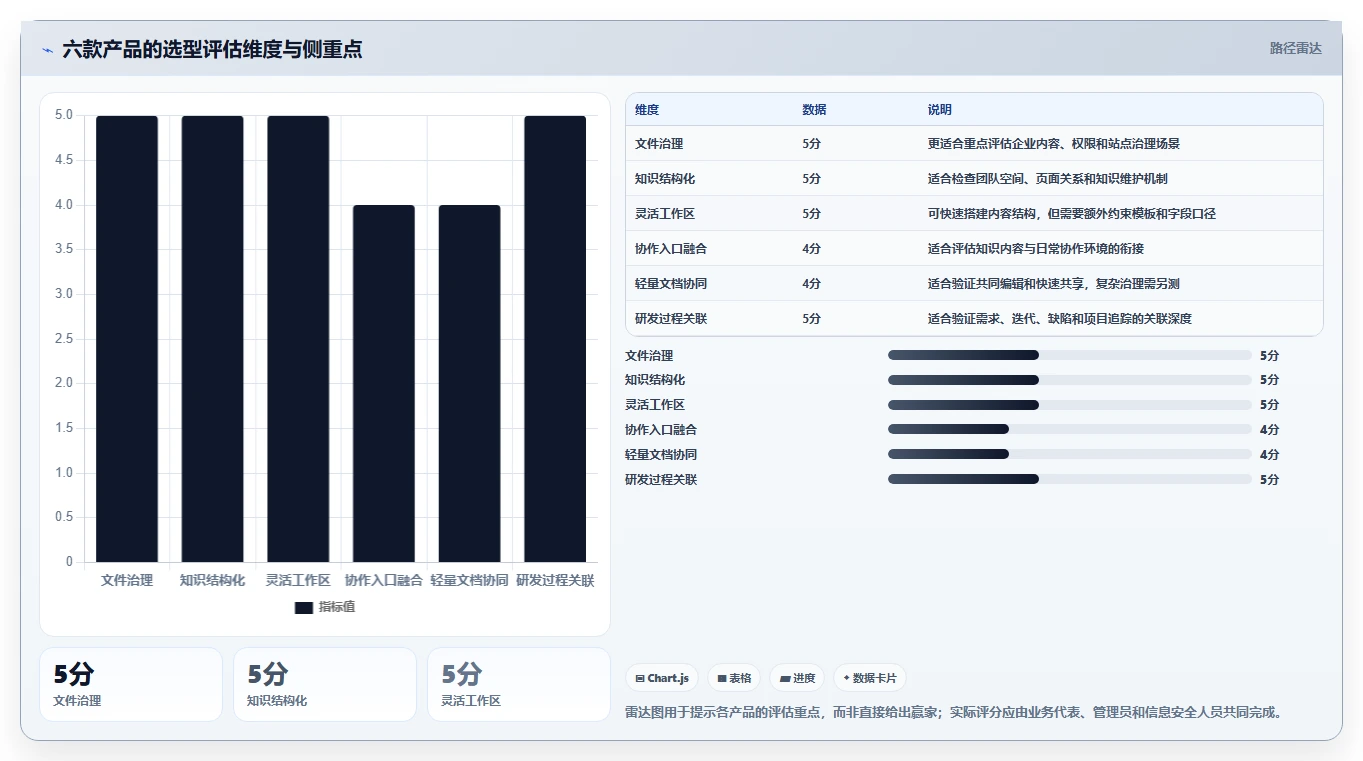The image size is (1363, 761).
Task: Open the 文件治理 5分 data card
Action: [131, 684]
